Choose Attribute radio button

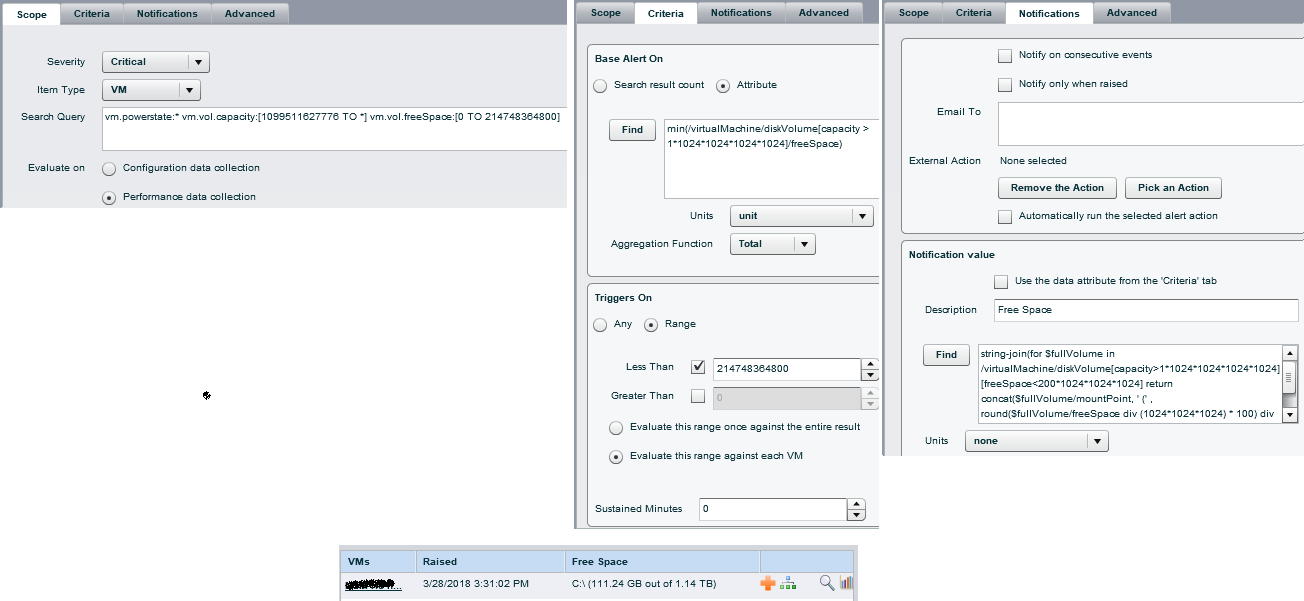[723, 86]
